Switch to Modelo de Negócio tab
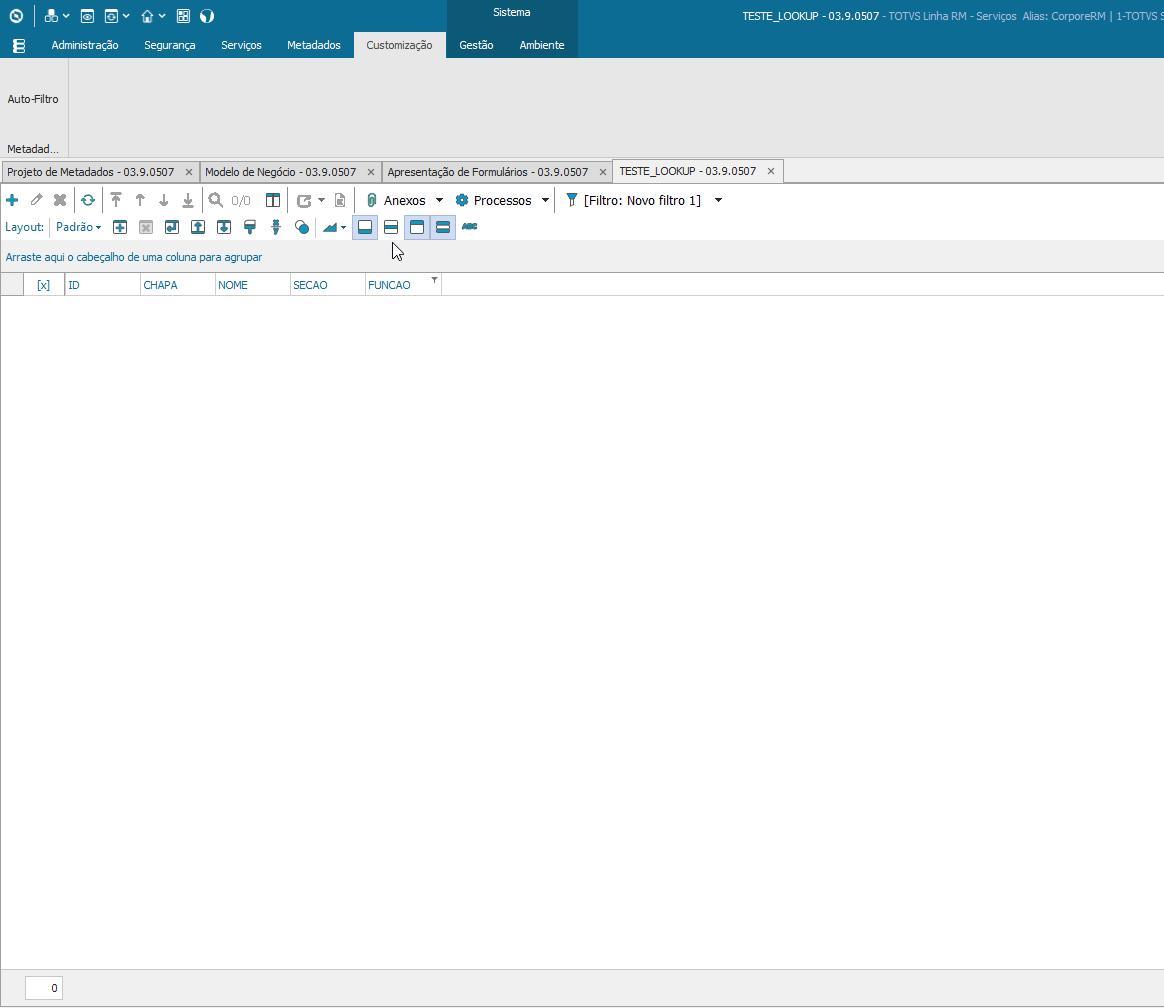1164x1008 pixels. coord(281,172)
